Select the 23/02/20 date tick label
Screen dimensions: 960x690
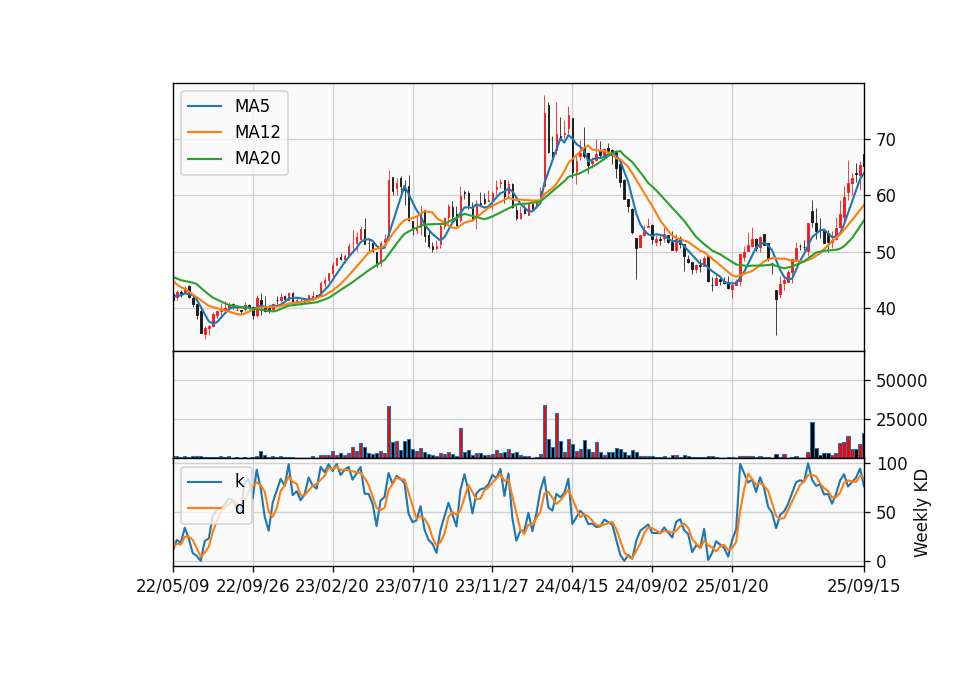click(332, 586)
